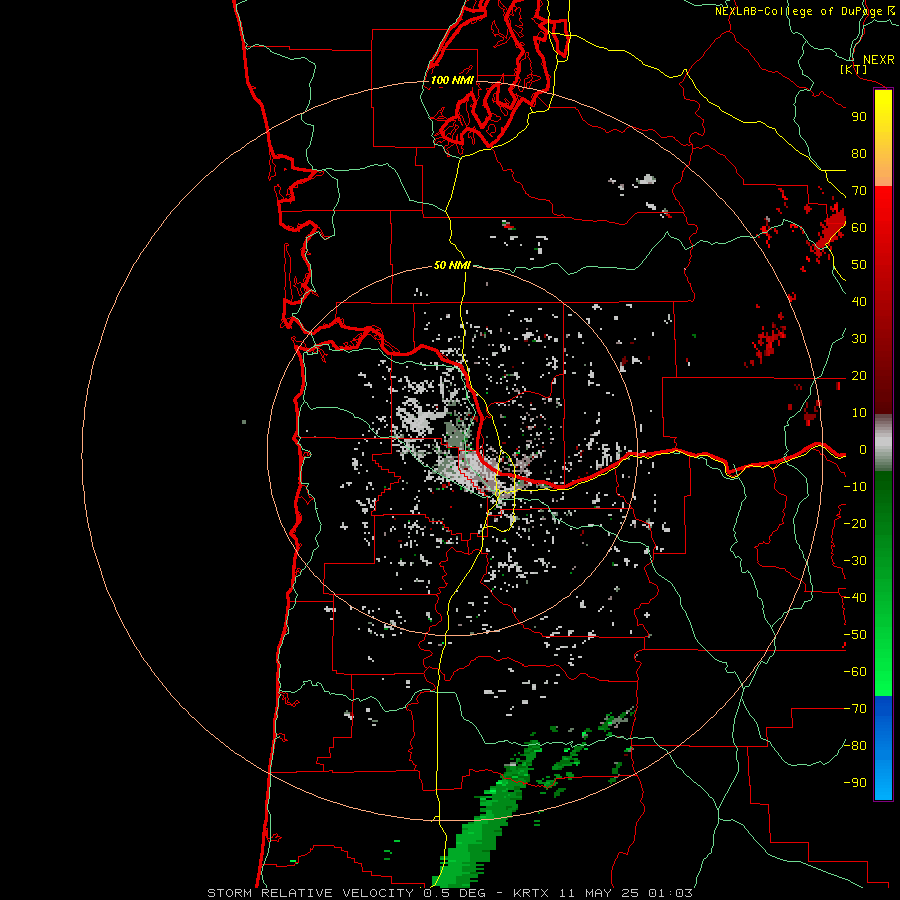Select the positive 40 scale label
This screenshot has height=900, width=900.
point(859,302)
